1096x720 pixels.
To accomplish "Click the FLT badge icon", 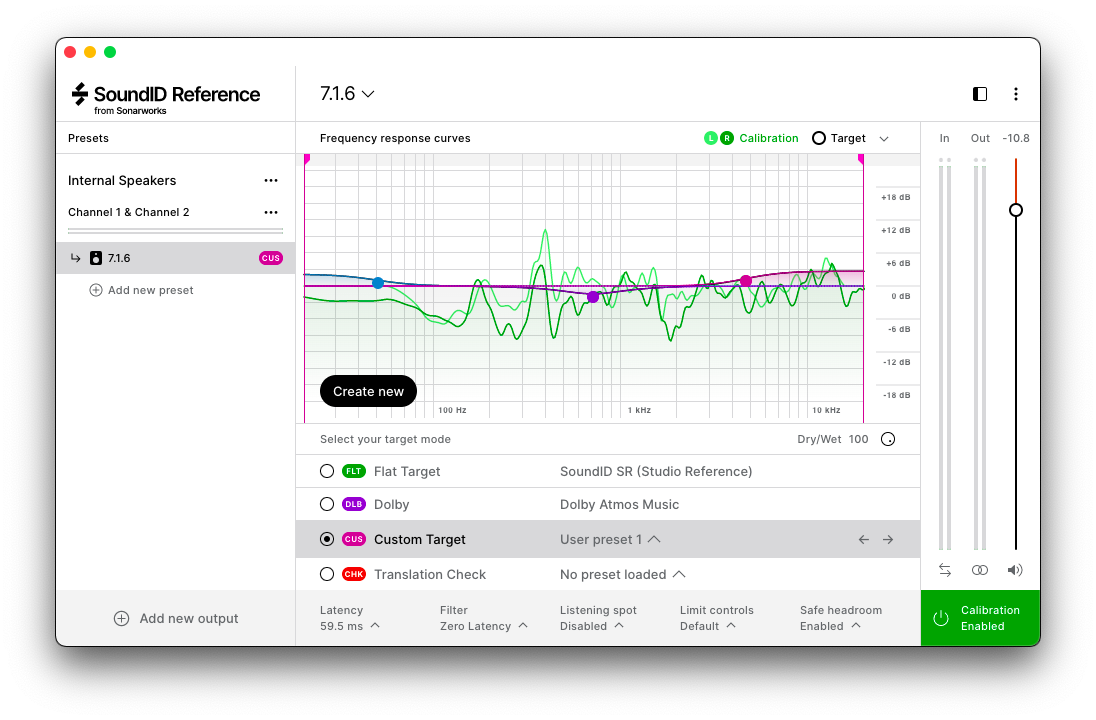I will point(354,471).
